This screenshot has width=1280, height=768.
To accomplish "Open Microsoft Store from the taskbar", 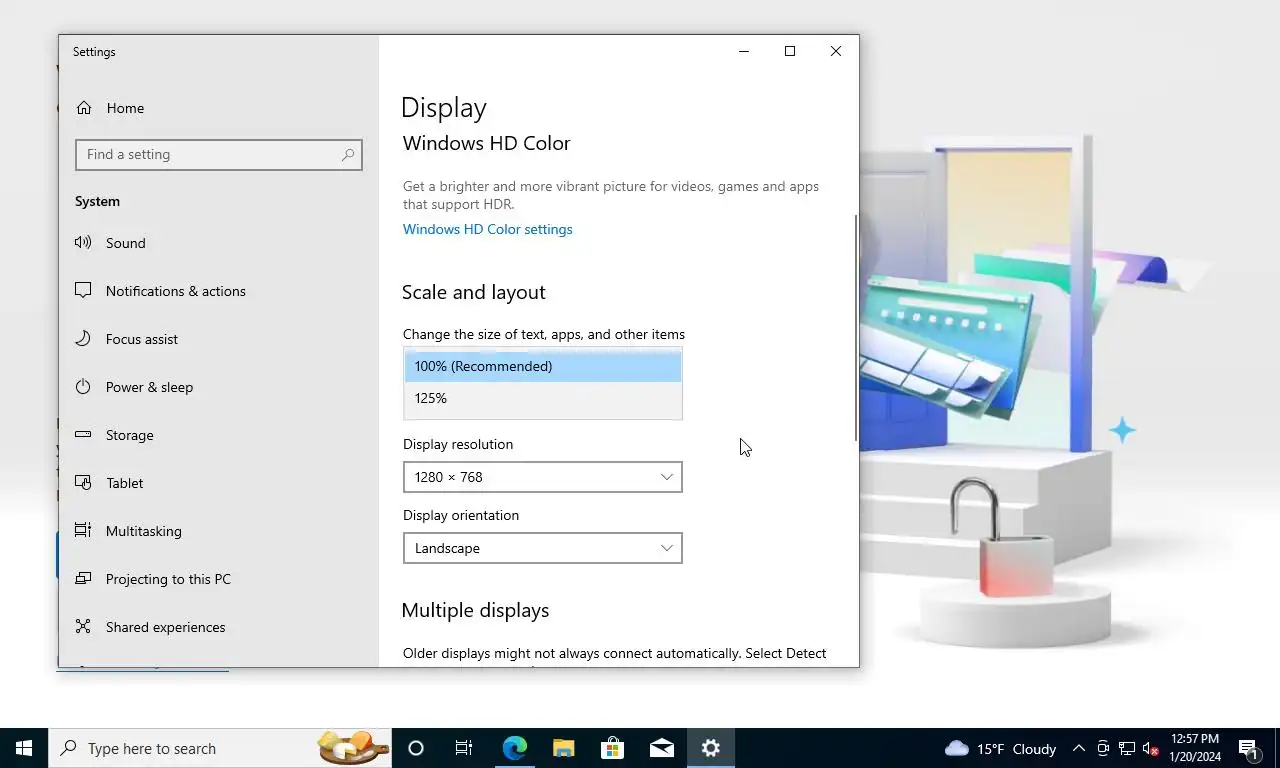I will pyautogui.click(x=612, y=748).
